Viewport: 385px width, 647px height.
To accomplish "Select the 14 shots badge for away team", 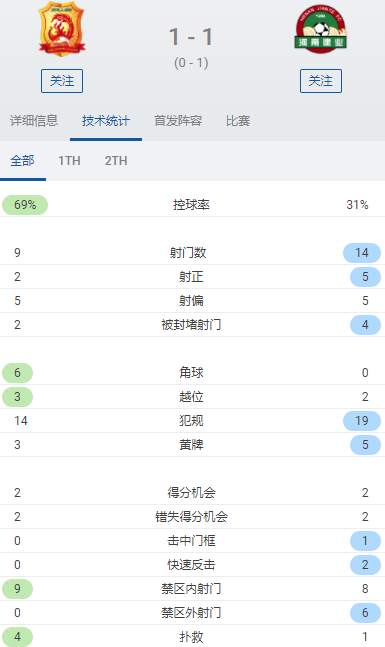I will tap(362, 253).
